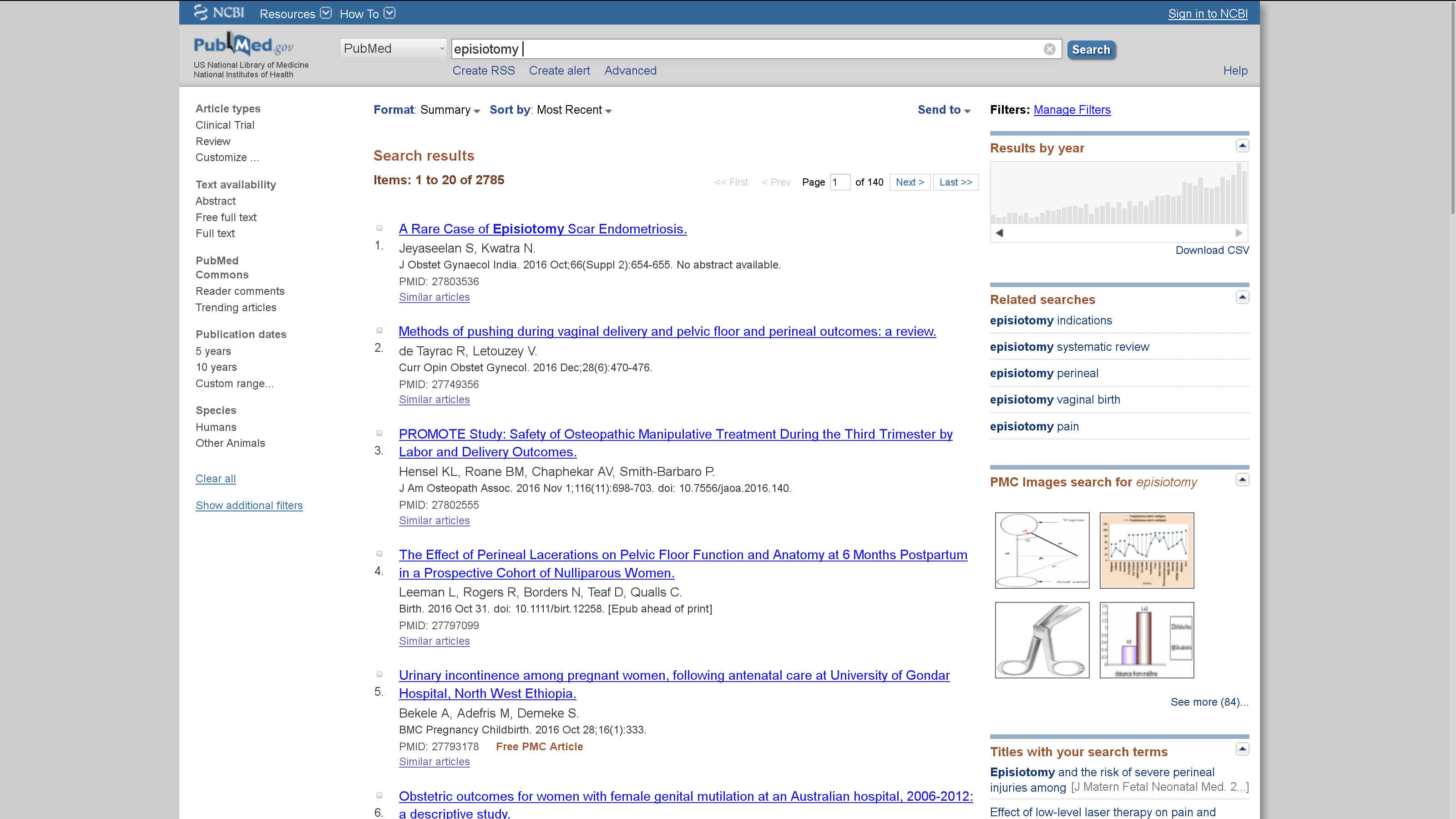Open the perineum diagram thumbnail image
The image size is (1456, 819).
[1041, 551]
